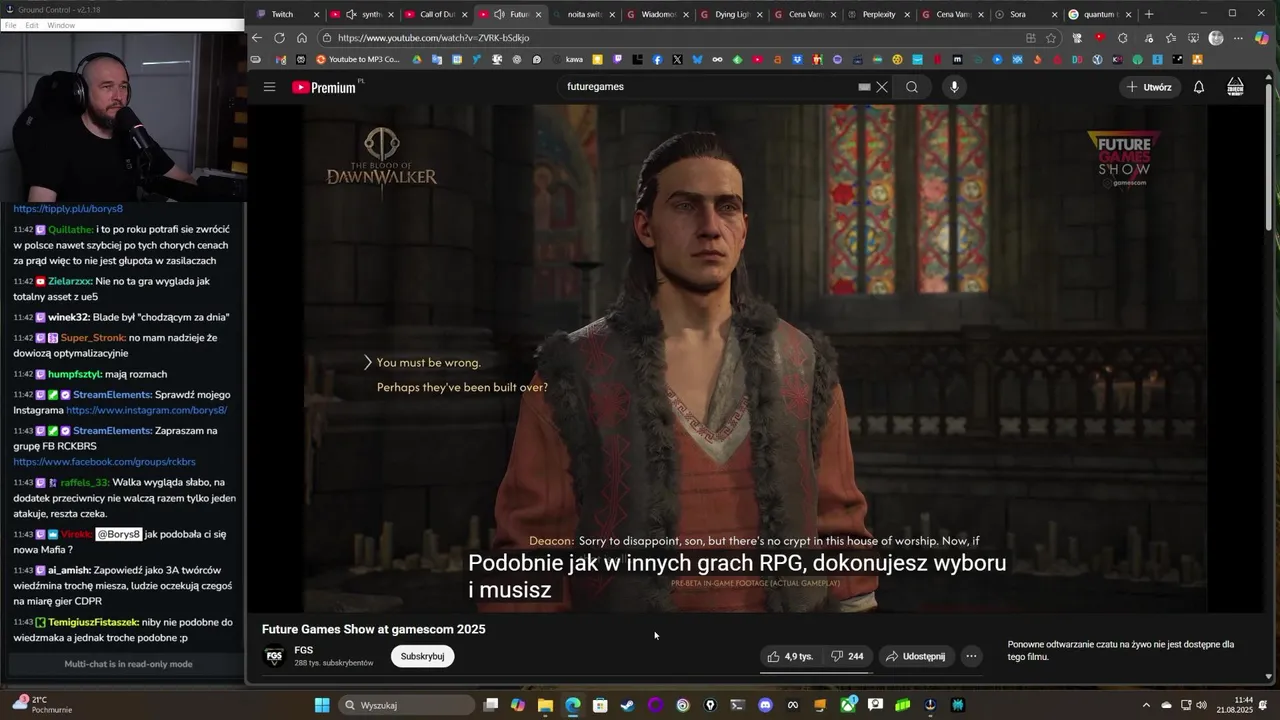Open the YouTube account avatar menu
The image size is (1280, 720).
(1236, 87)
